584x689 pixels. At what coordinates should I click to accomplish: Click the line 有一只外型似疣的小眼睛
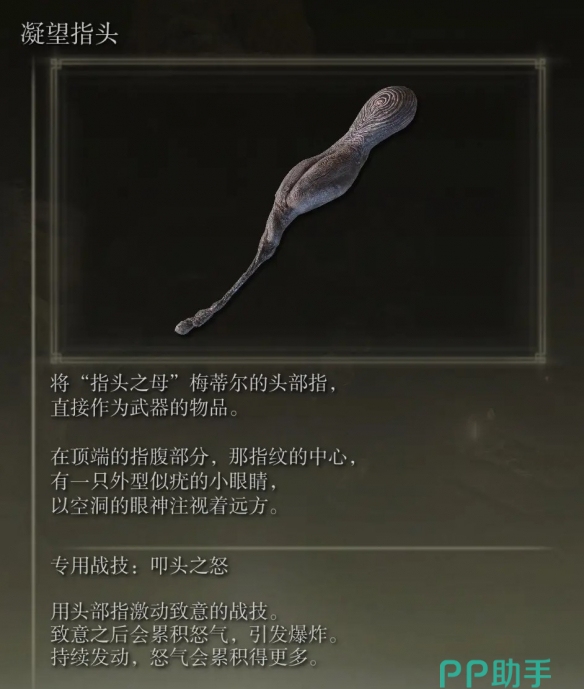(x=164, y=482)
